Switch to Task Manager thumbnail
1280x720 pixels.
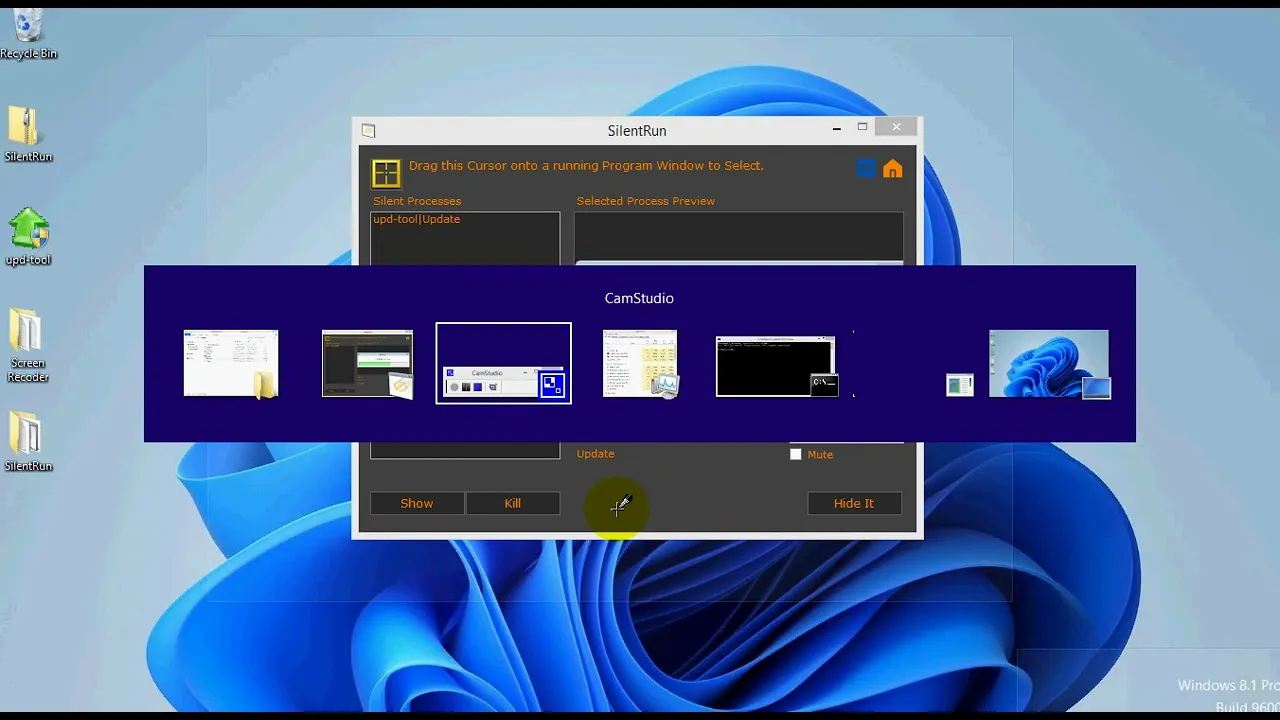(x=641, y=364)
